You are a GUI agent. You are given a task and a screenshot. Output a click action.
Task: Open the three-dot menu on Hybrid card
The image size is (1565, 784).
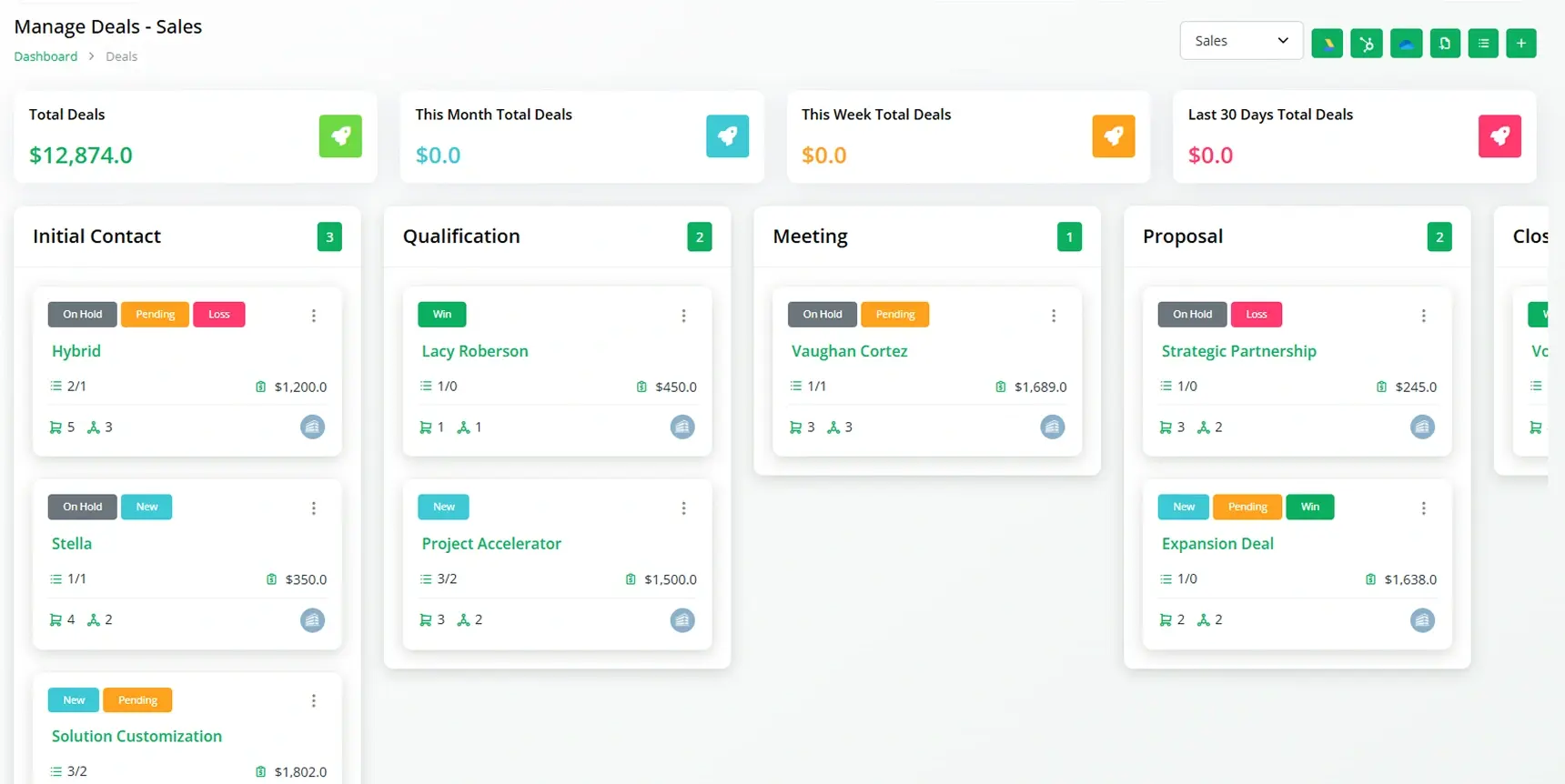pos(314,316)
